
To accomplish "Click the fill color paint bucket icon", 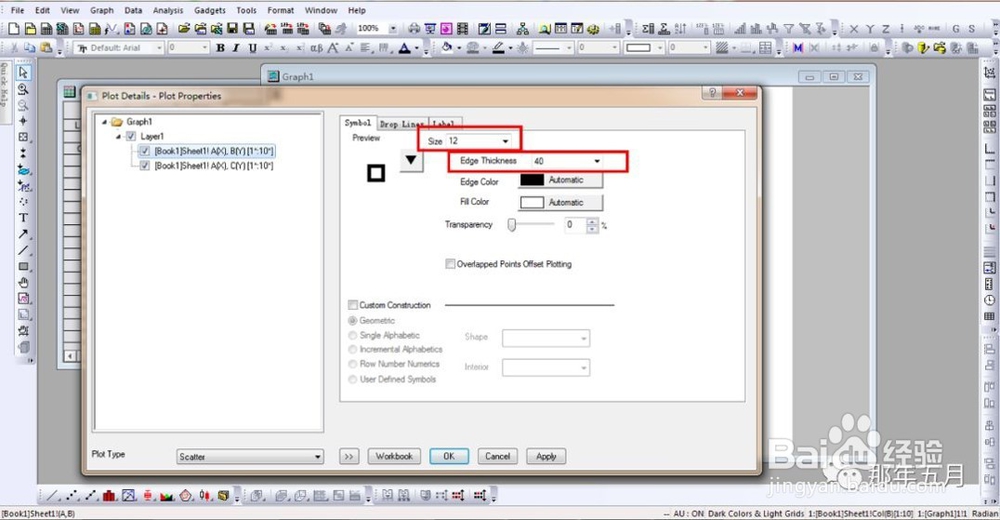I will point(447,48).
